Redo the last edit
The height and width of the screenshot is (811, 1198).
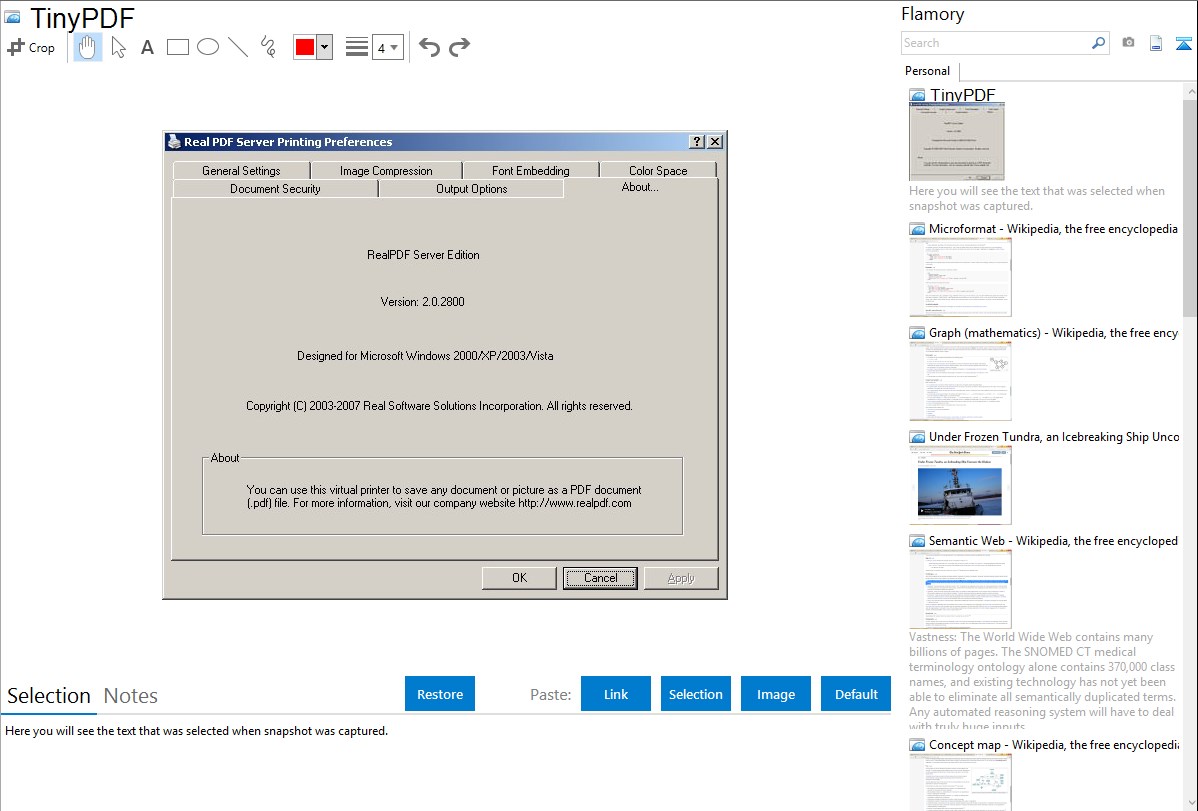(459, 47)
